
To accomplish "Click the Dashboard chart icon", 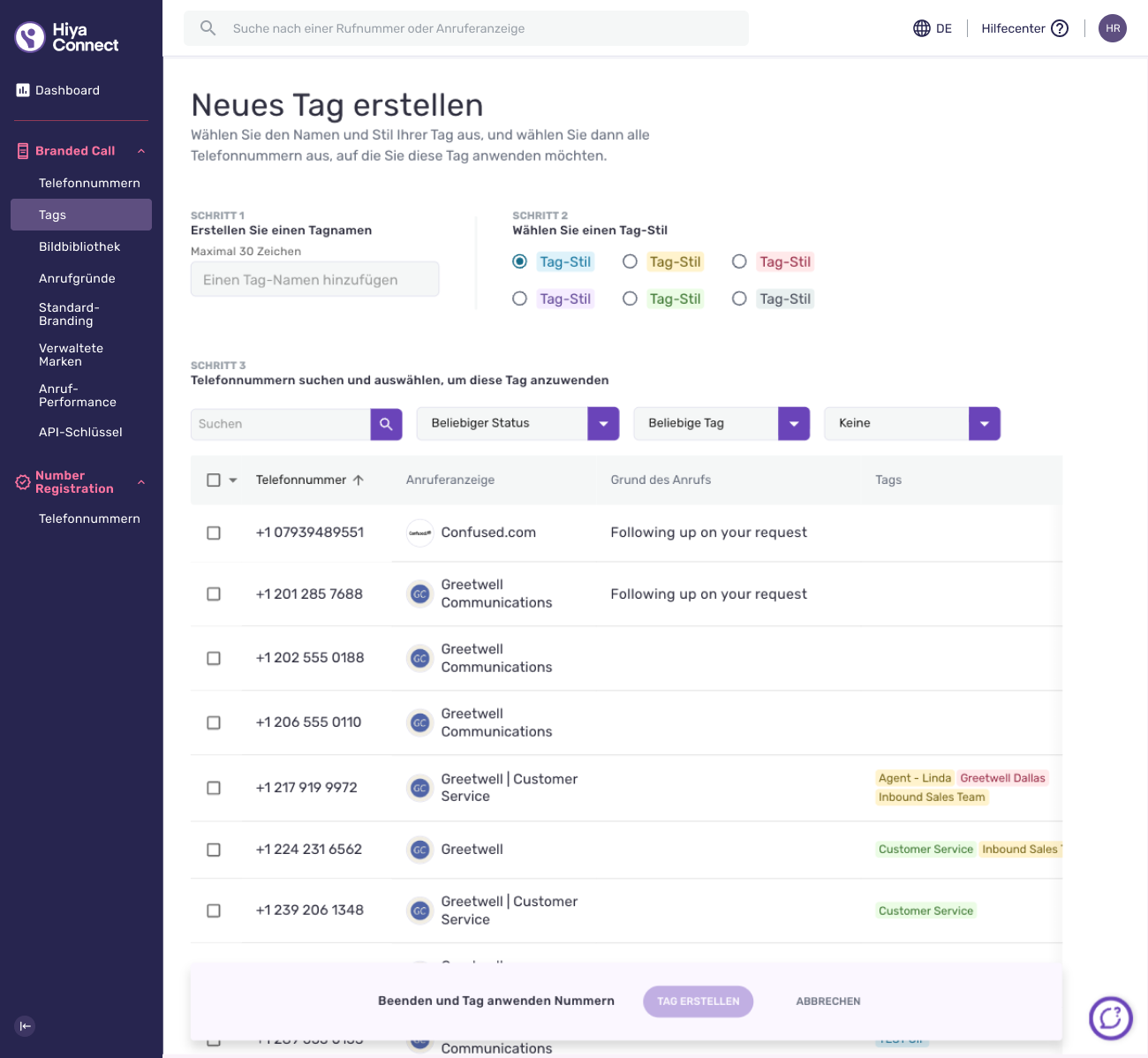I will (23, 90).
